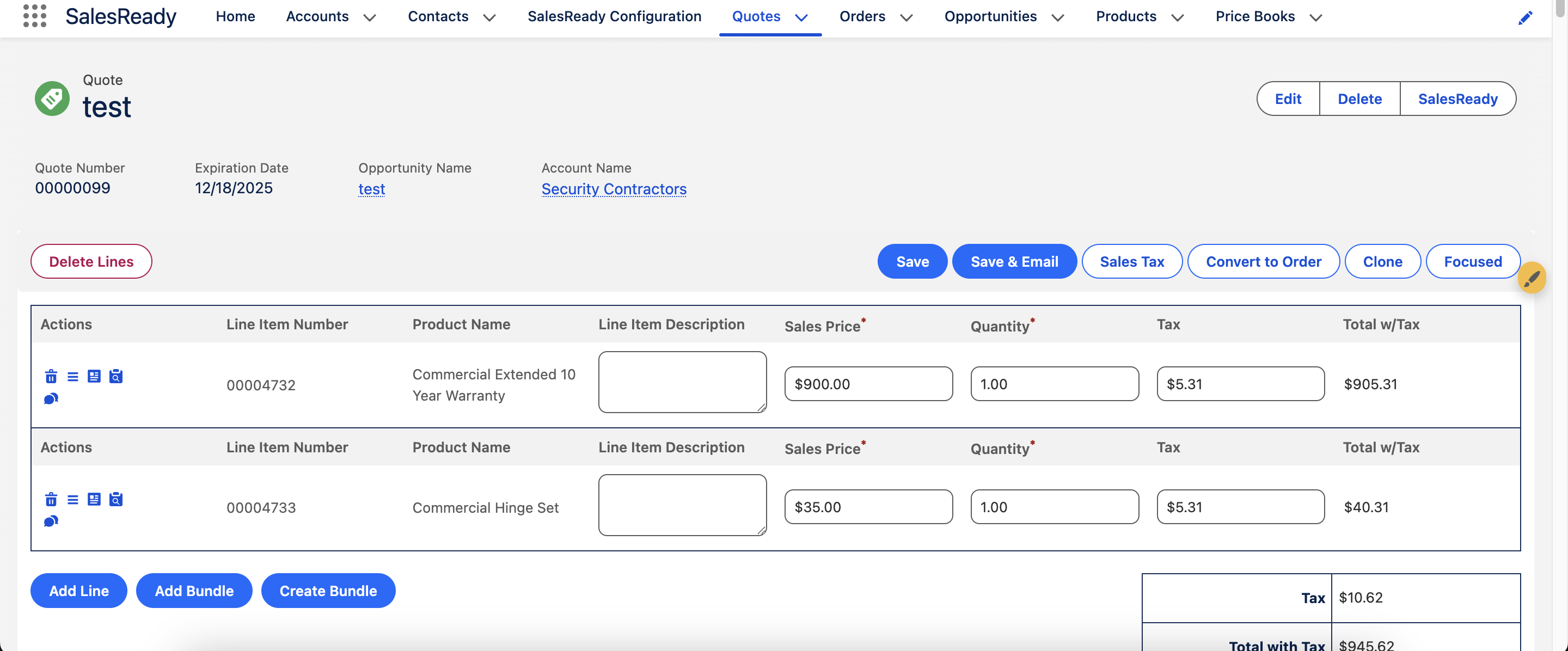Open the chat bubbles icon on line 00004732
The image size is (1568, 651).
coord(51,398)
